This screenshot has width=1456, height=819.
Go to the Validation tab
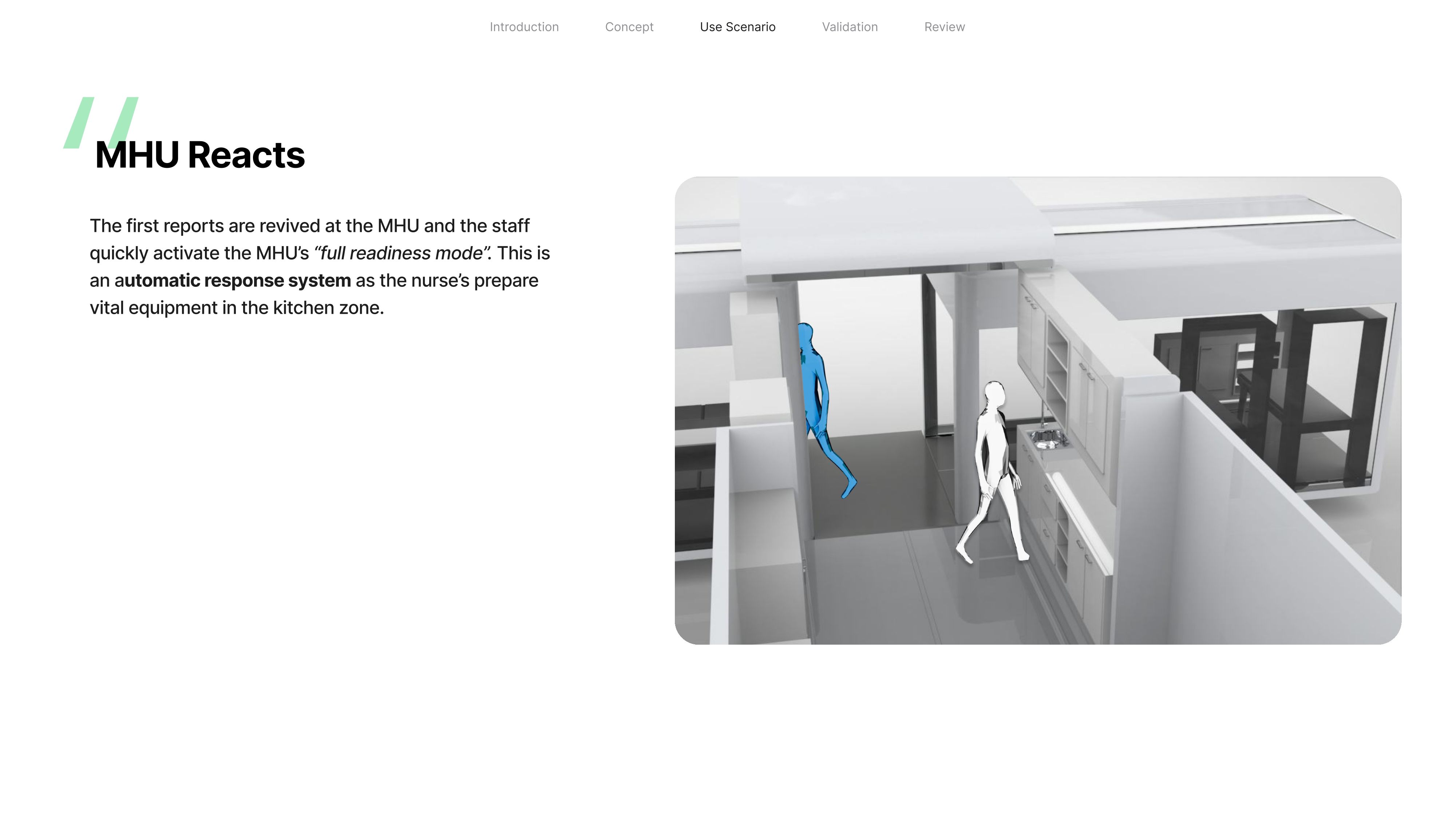850,27
